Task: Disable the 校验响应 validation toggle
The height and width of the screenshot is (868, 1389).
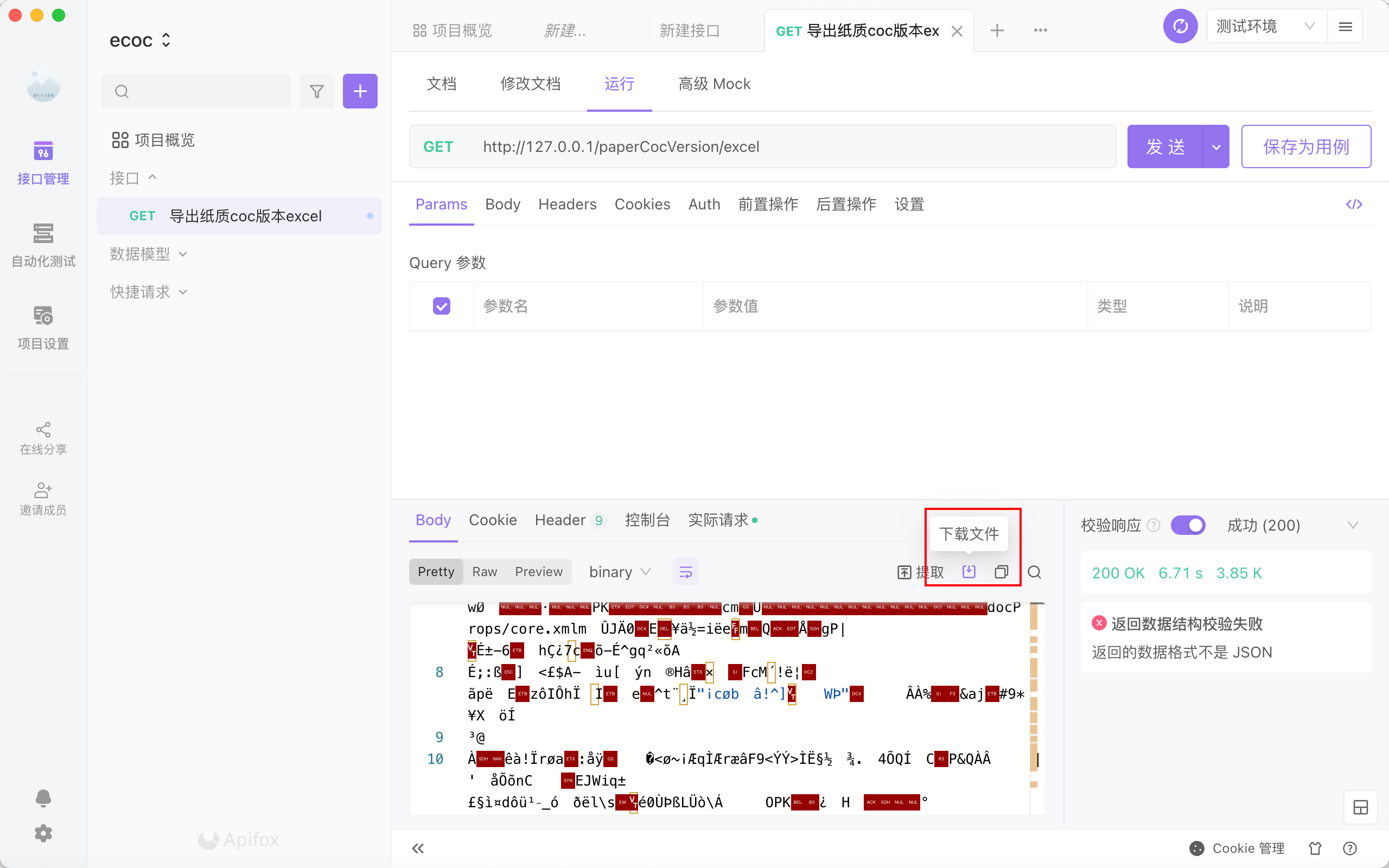Action: click(x=1188, y=525)
